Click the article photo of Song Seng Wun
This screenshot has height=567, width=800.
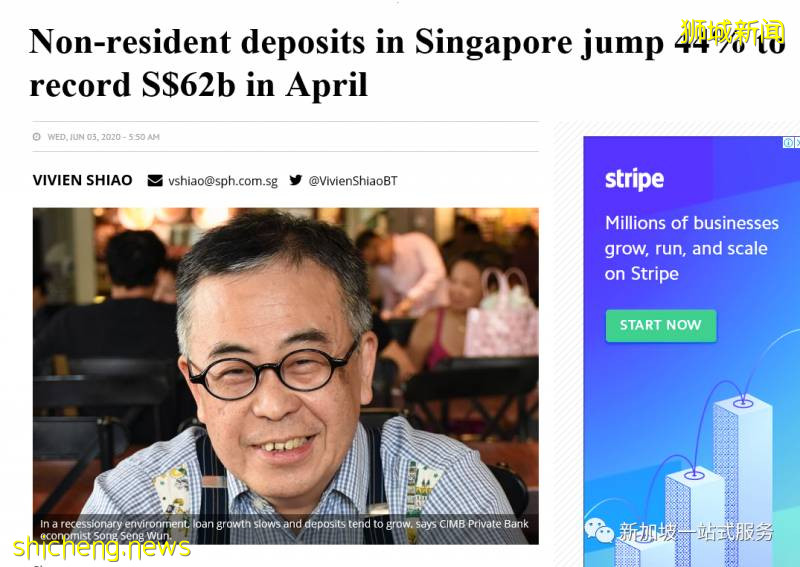(286, 375)
